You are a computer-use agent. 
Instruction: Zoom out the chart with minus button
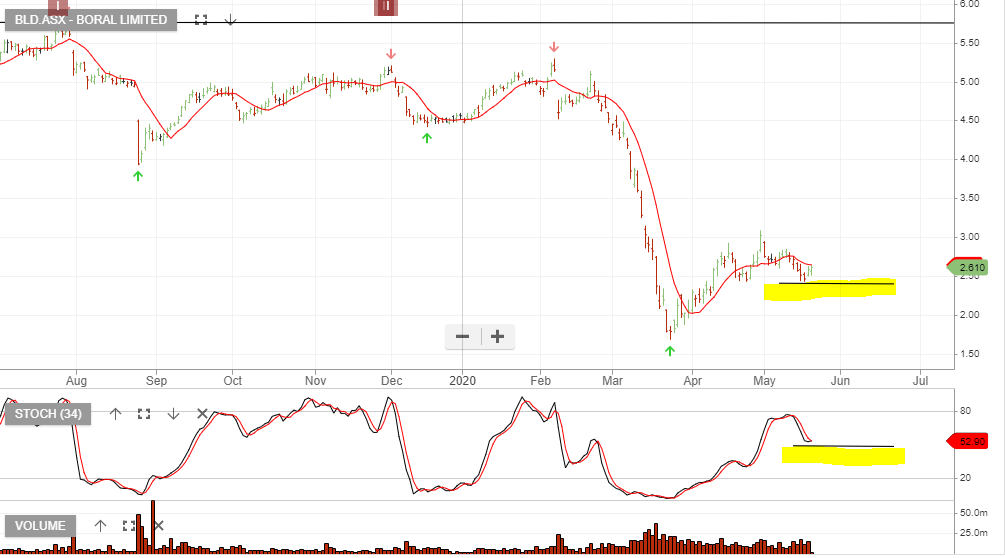coord(462,336)
